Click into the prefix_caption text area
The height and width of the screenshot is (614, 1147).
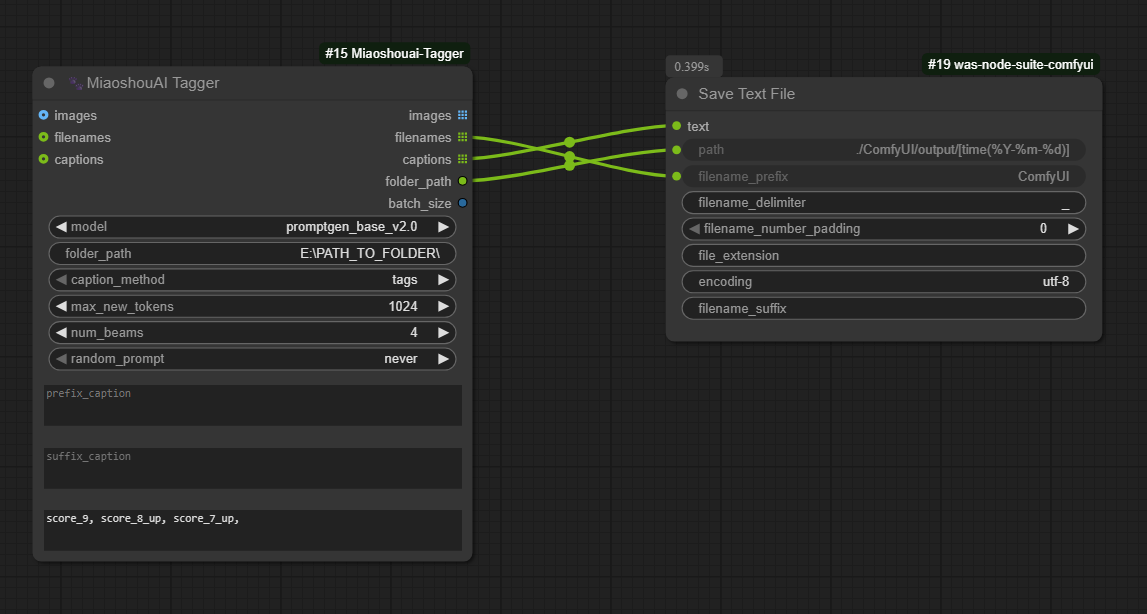[252, 405]
